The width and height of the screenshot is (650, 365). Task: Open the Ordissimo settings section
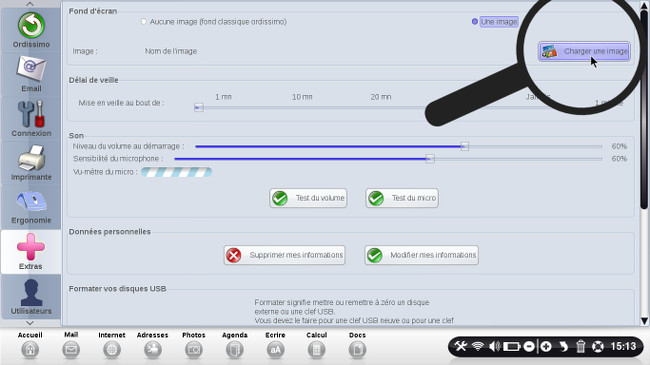coord(31,30)
